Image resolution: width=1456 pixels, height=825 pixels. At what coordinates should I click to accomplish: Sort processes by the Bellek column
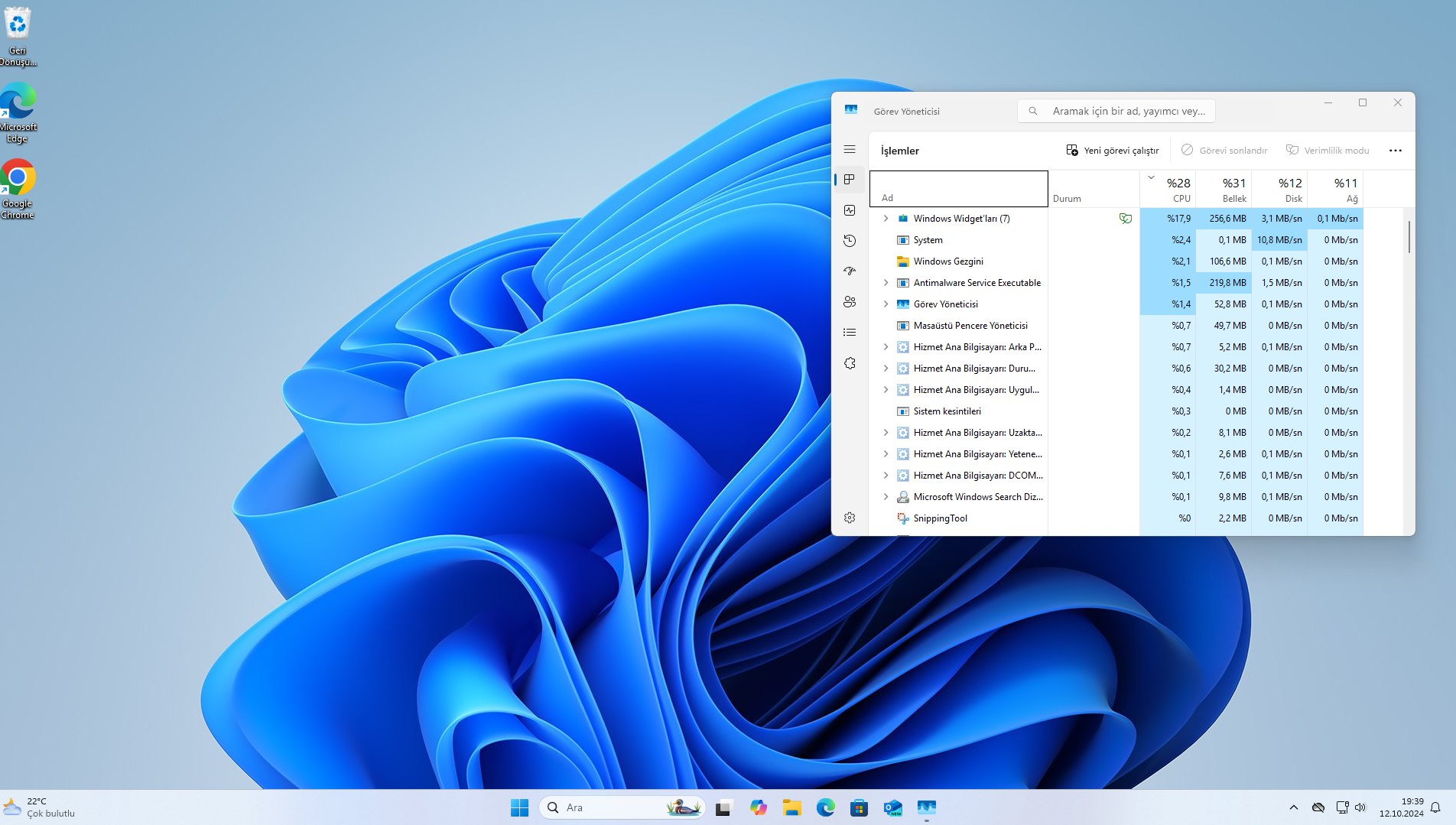[x=1224, y=189]
